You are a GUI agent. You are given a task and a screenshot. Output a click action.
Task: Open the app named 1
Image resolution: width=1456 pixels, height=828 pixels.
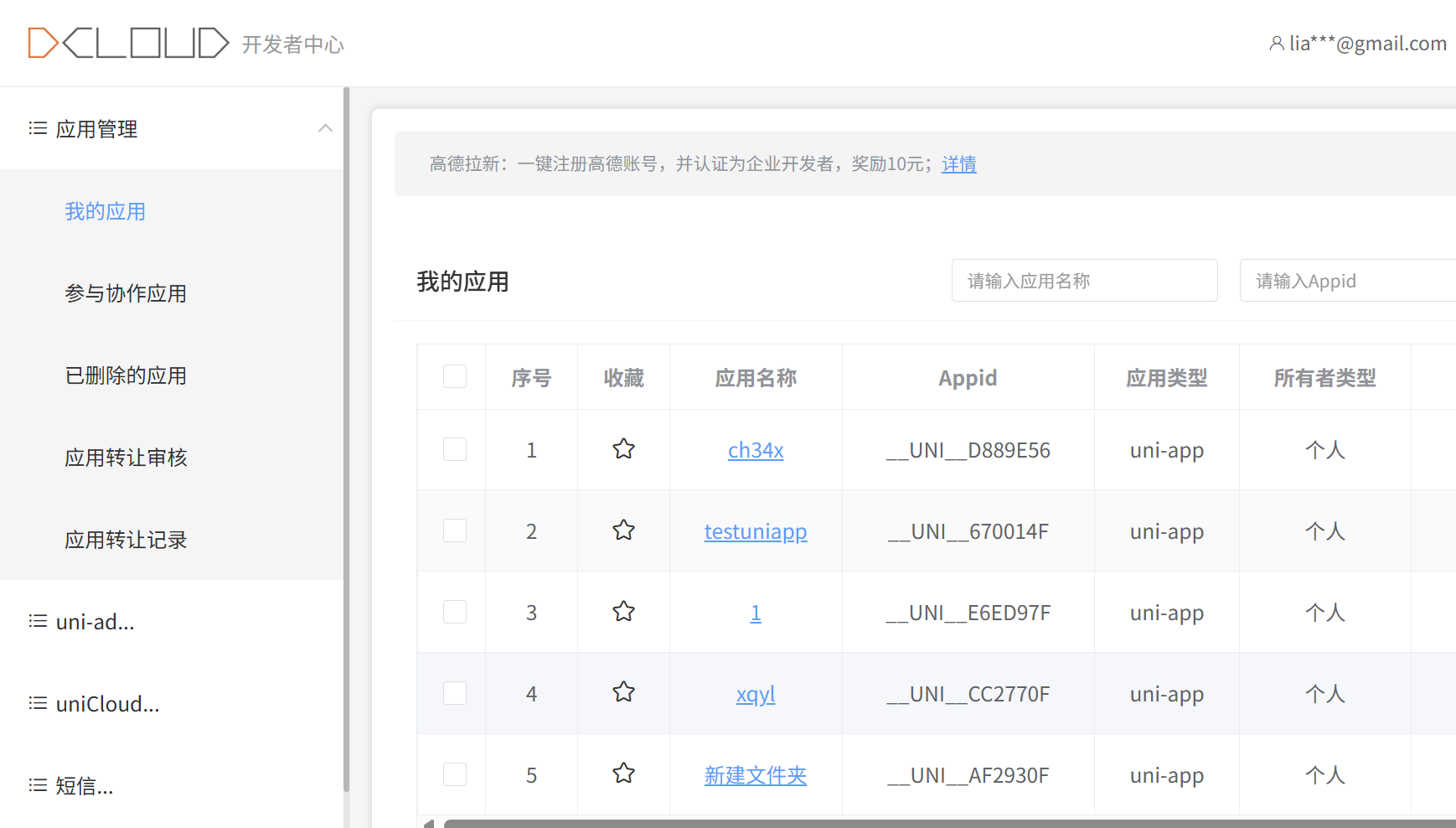click(756, 613)
